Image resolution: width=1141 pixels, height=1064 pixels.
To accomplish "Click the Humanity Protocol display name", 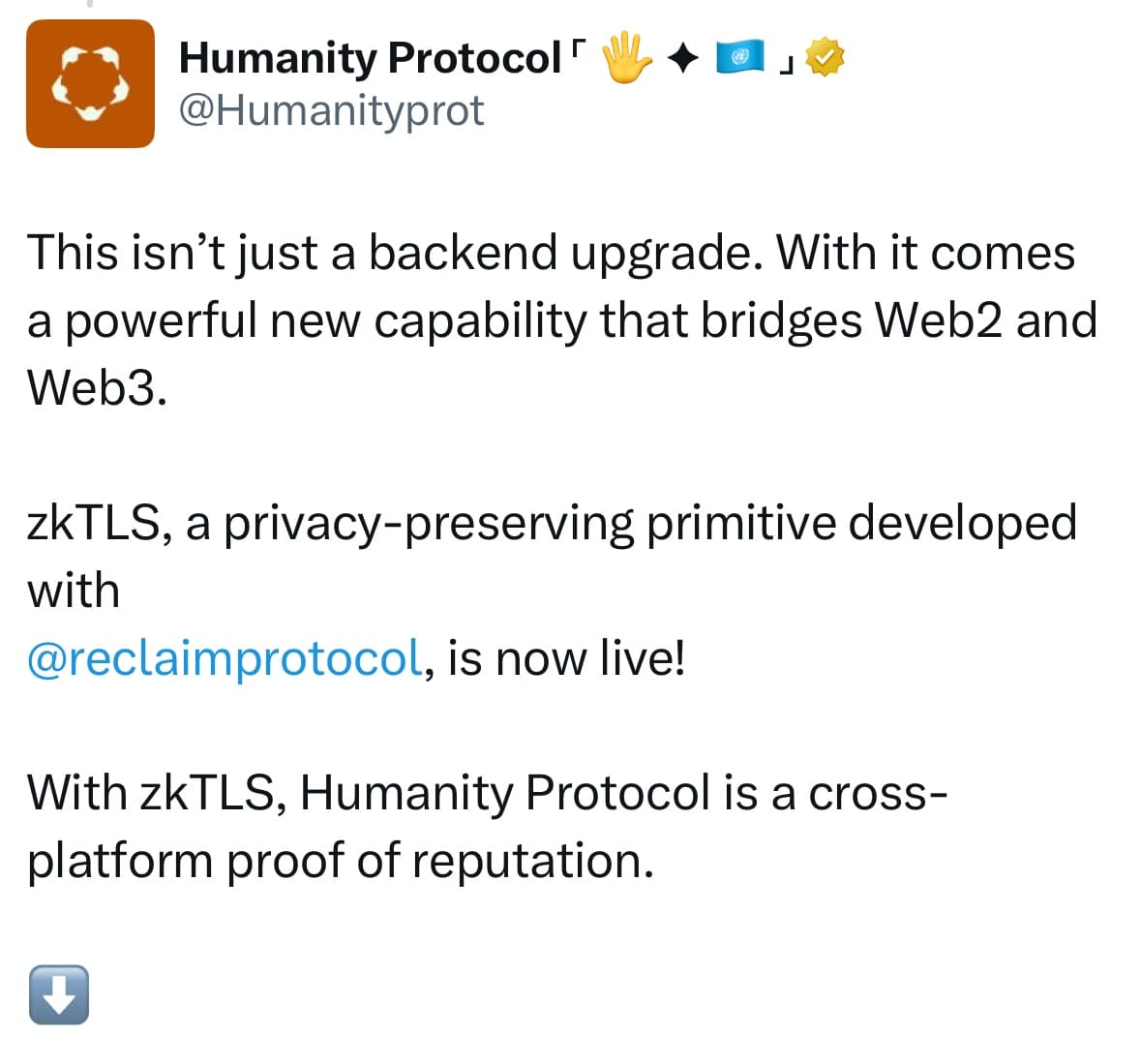I will 370,58.
